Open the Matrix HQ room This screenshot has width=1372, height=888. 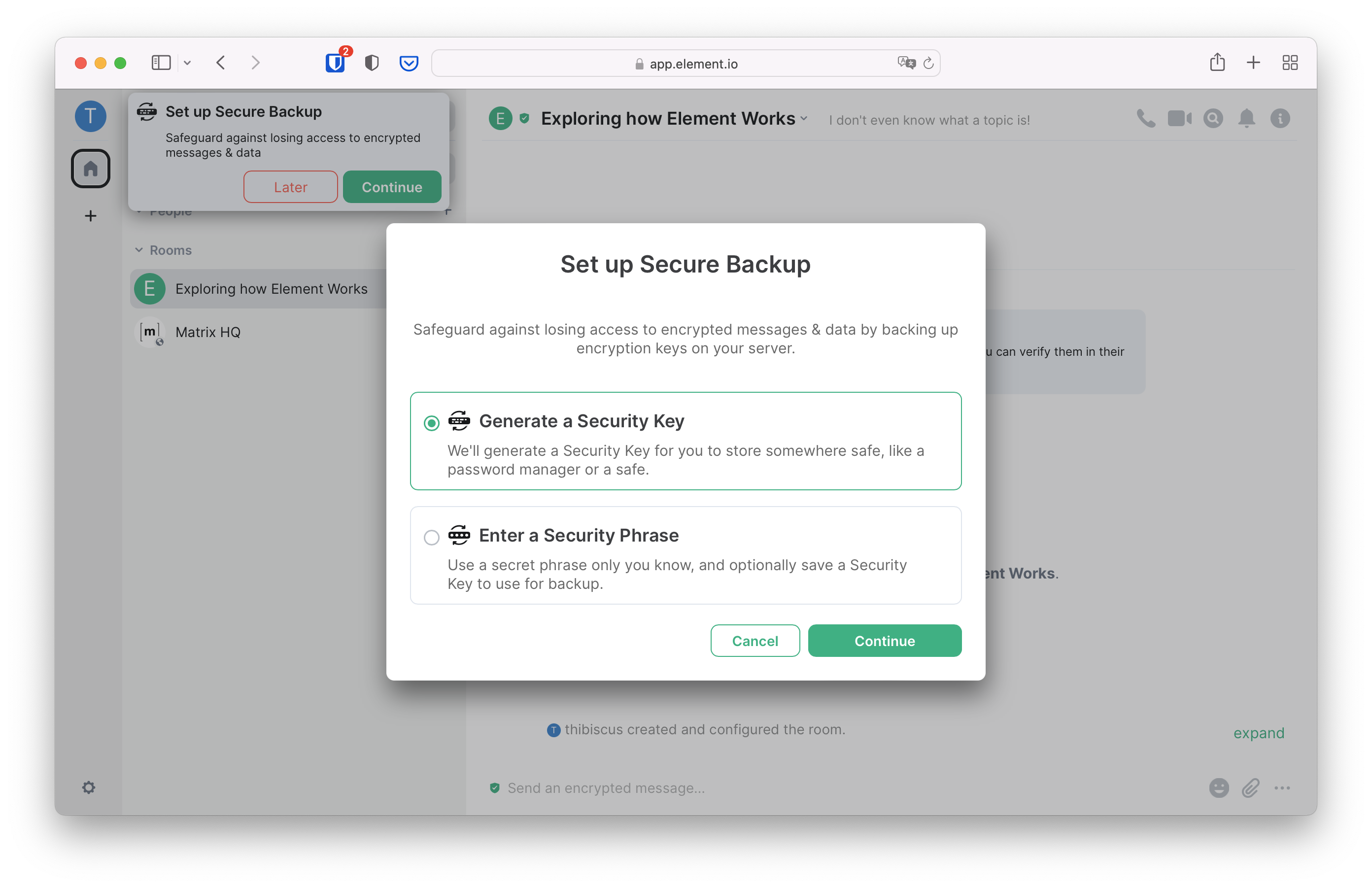207,332
